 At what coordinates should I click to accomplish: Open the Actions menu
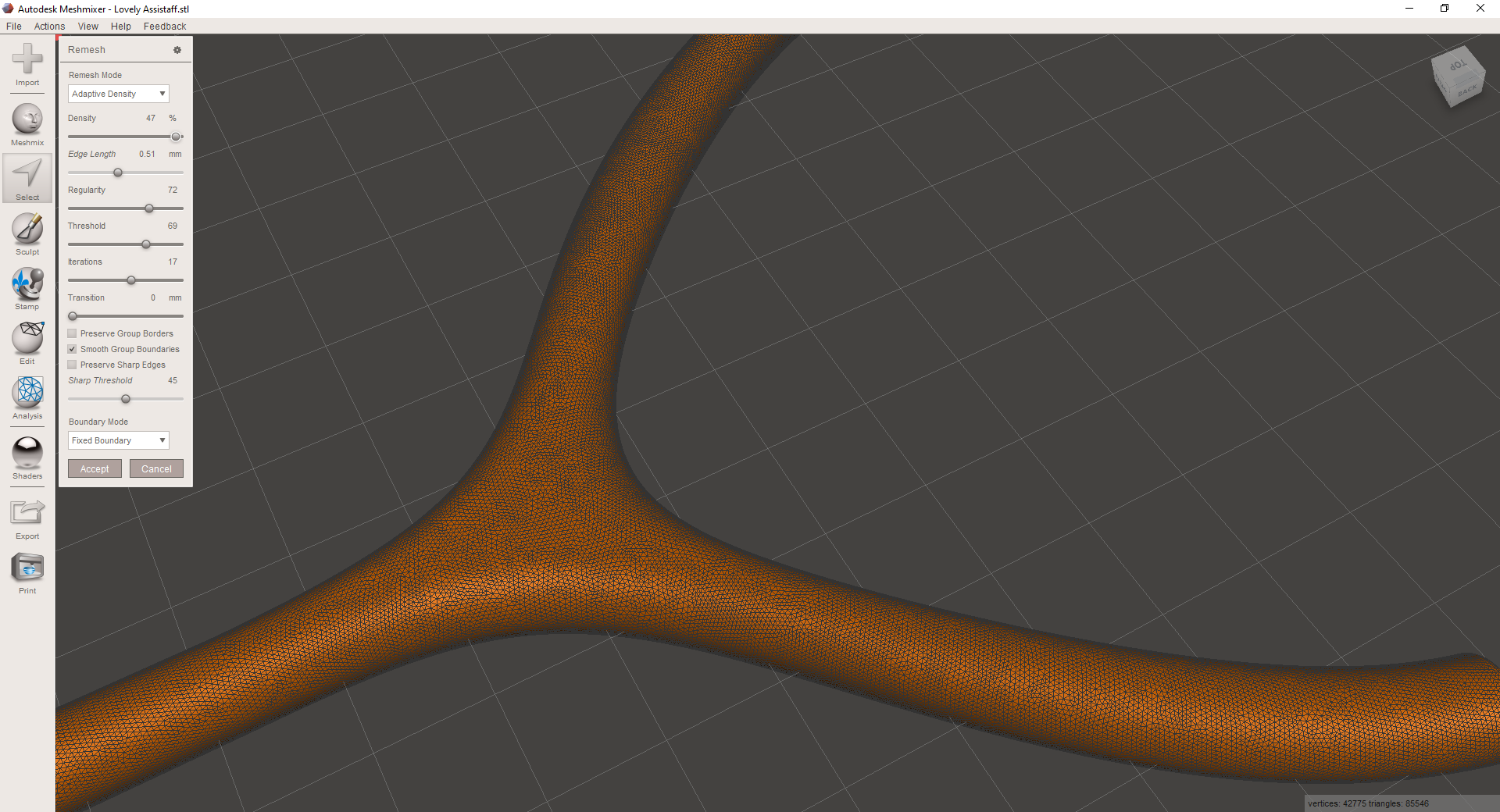coord(49,26)
